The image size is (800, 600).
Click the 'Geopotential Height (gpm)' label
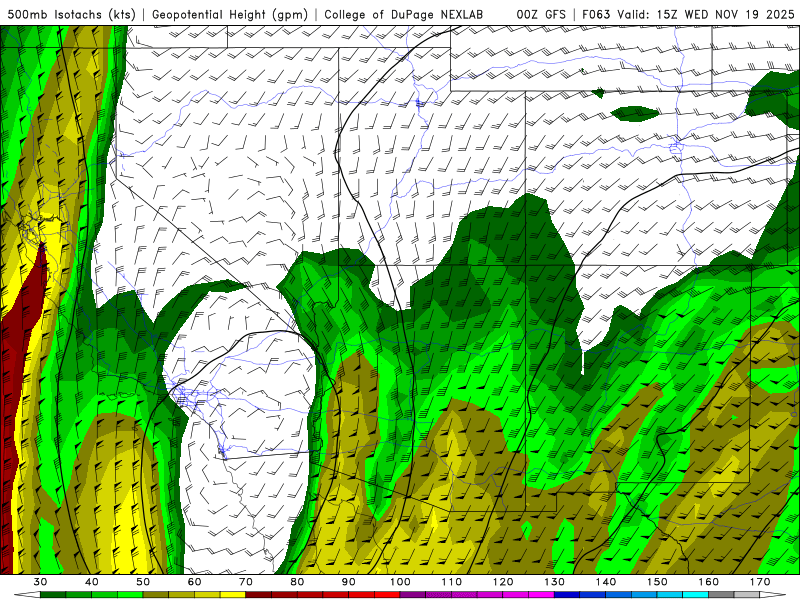pyautogui.click(x=230, y=14)
